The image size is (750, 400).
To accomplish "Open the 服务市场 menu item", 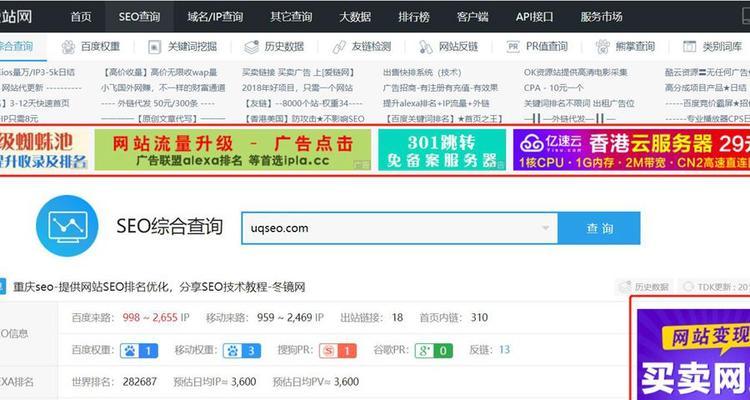I will tap(601, 17).
